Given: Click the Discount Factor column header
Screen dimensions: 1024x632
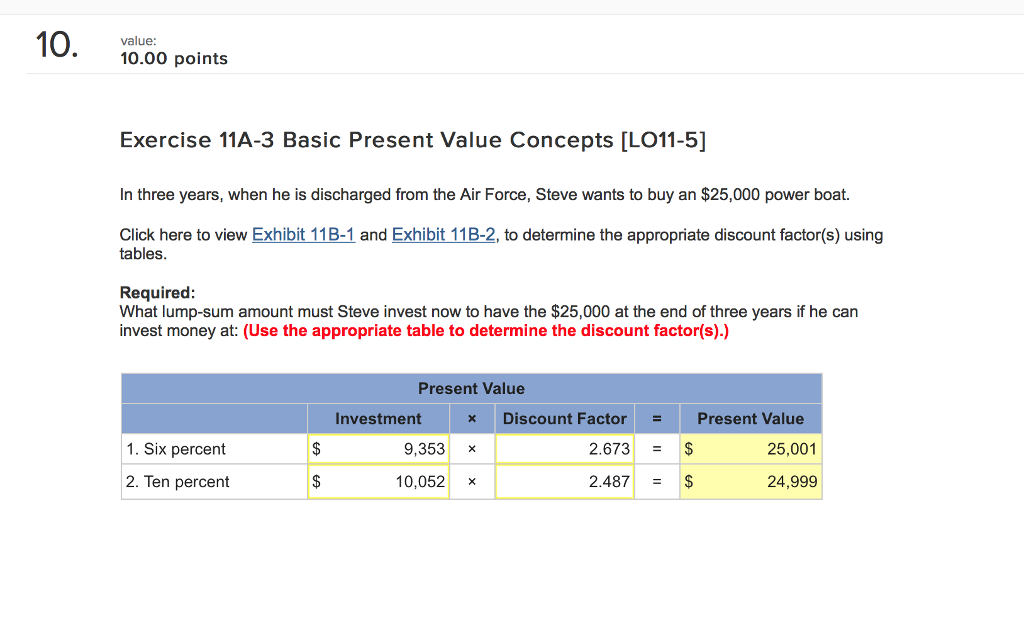Looking at the screenshot, I should pos(564,419).
